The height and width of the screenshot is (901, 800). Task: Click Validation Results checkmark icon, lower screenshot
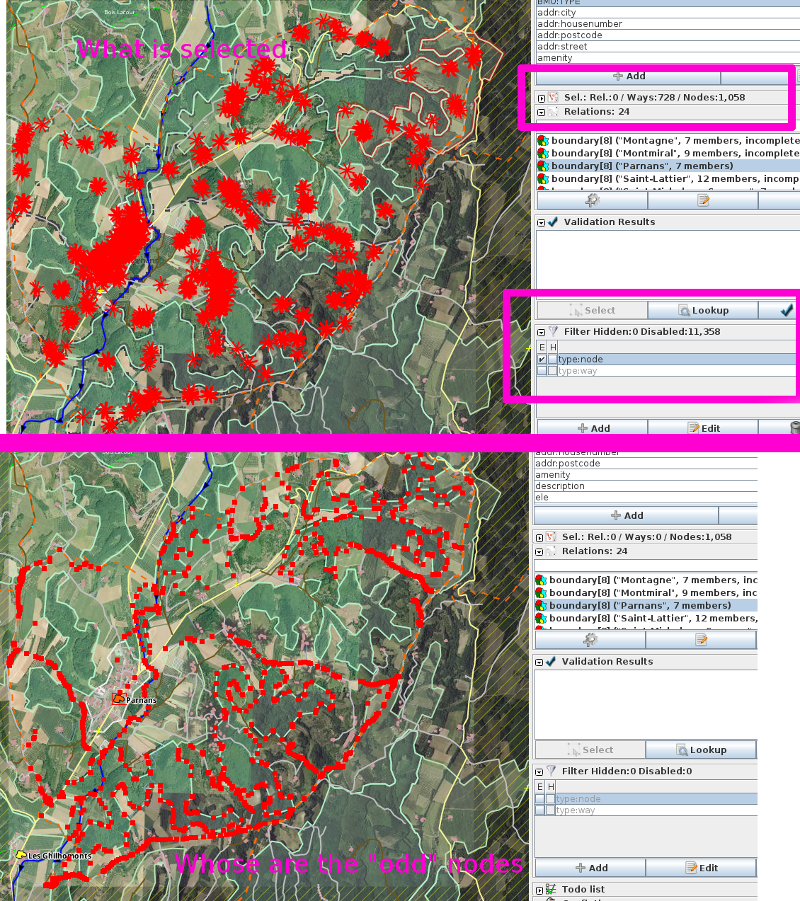(551, 661)
